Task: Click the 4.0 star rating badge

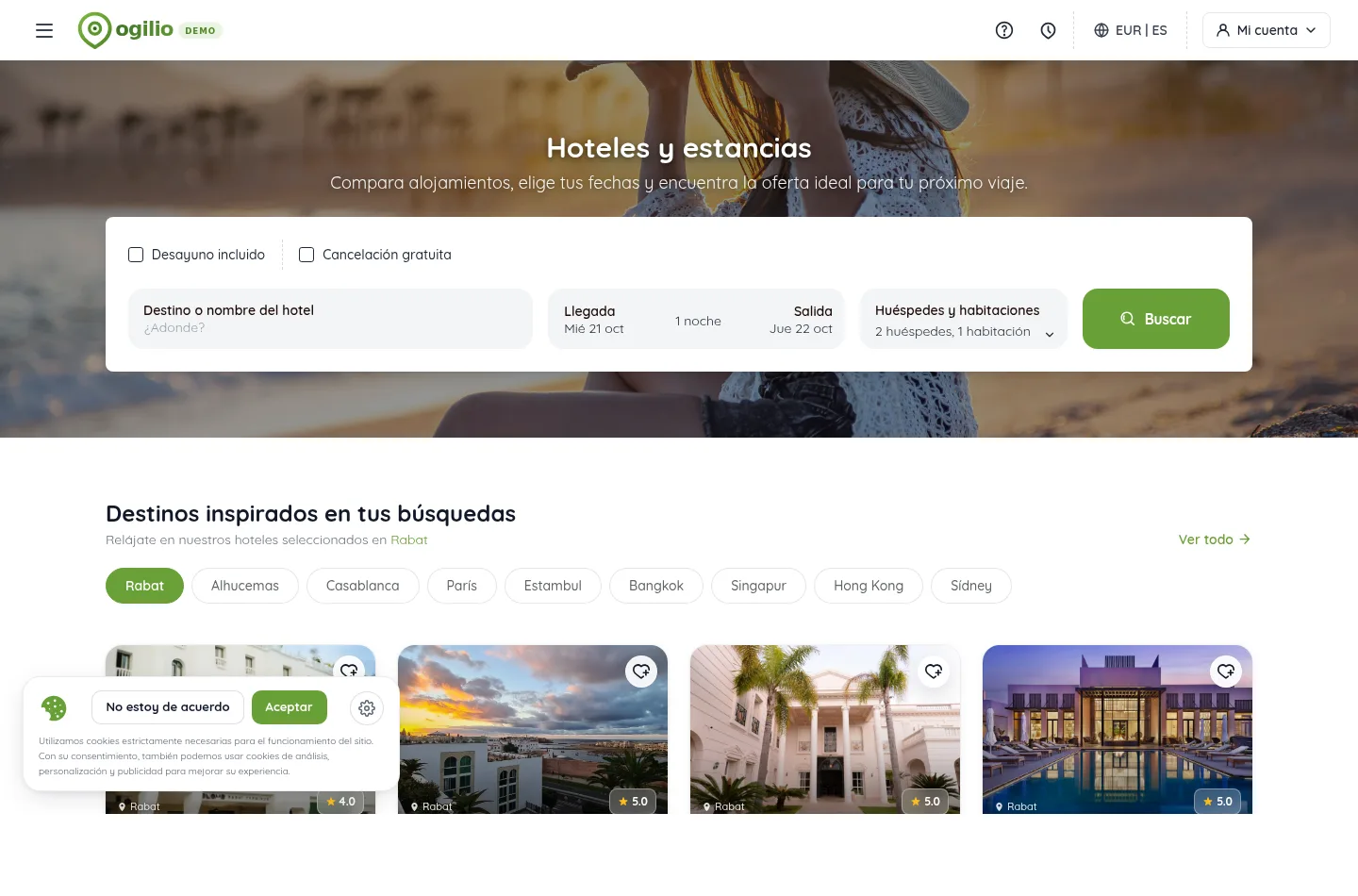Action: pos(340,802)
